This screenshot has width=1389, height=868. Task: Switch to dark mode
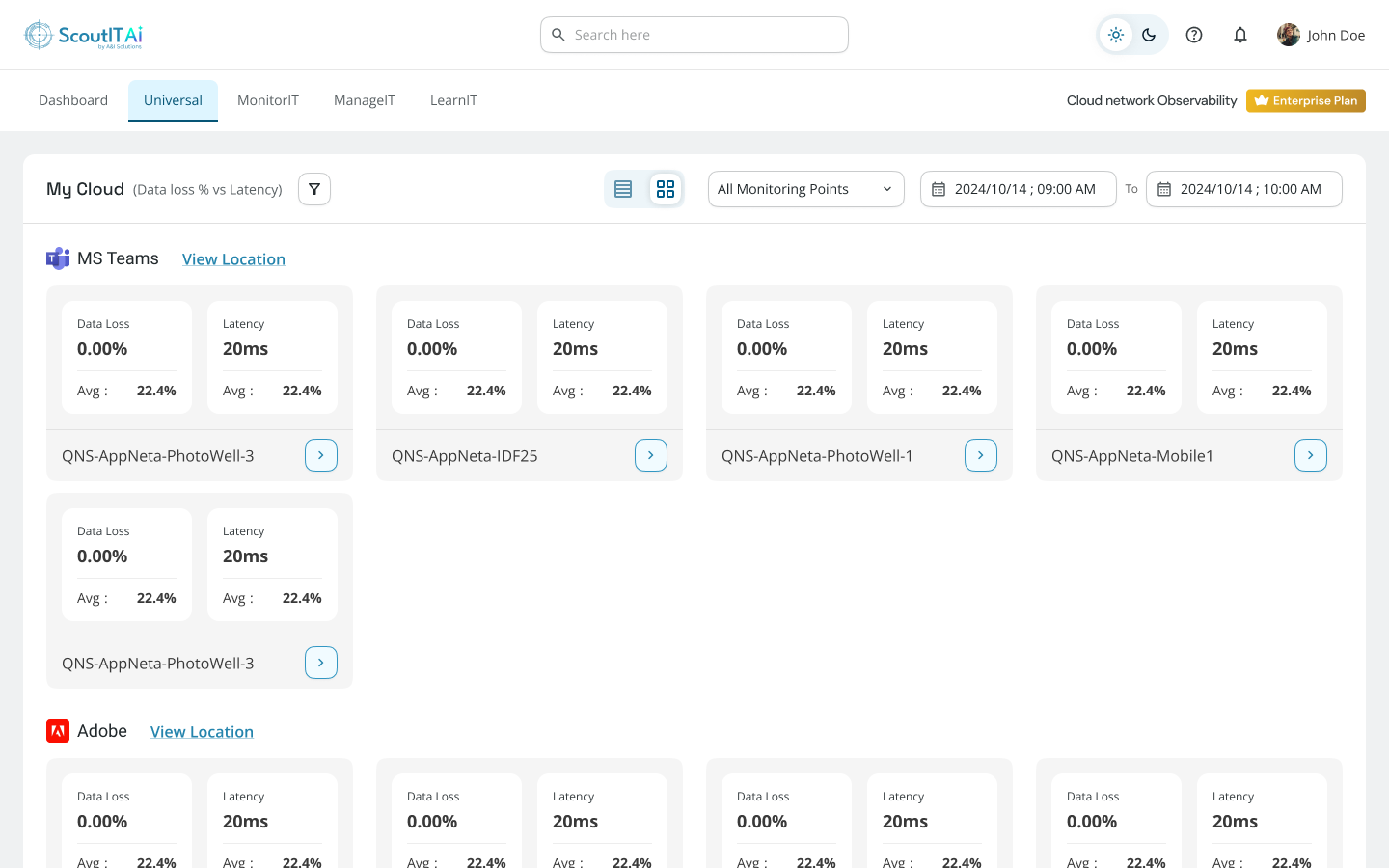(x=1148, y=35)
